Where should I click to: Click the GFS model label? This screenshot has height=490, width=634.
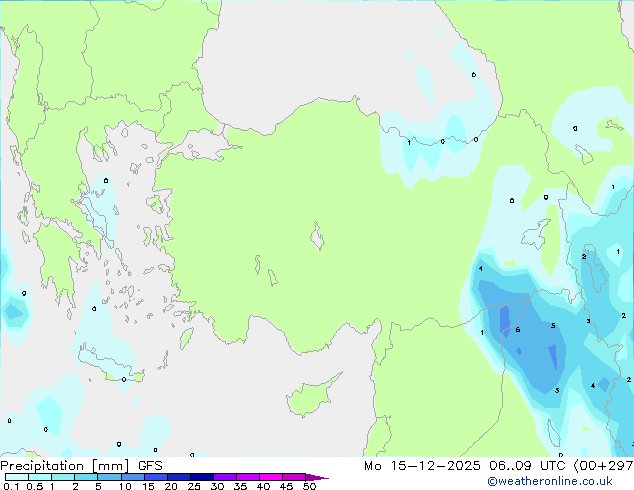pos(150,466)
